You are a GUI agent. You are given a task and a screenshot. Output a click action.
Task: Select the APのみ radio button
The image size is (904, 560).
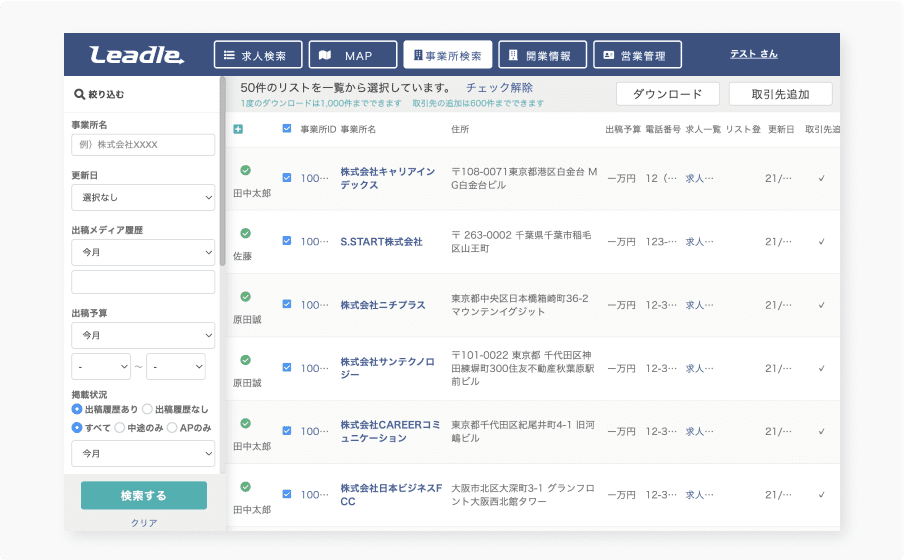coord(172,427)
